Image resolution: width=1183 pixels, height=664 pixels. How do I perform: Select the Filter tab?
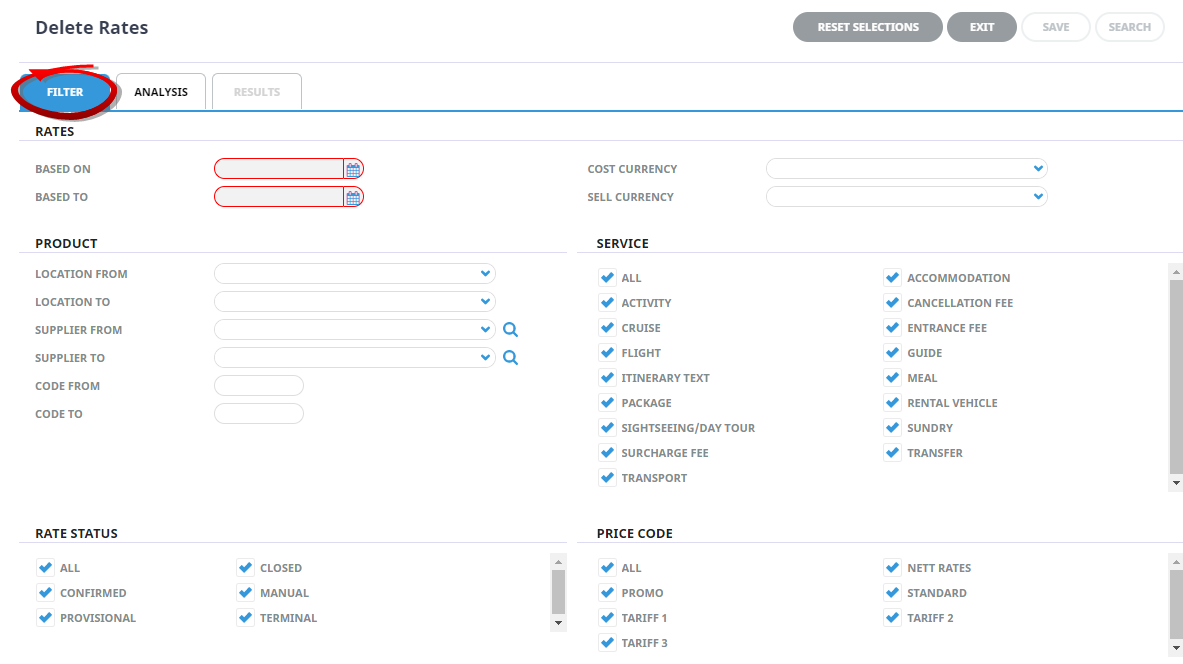tap(65, 92)
